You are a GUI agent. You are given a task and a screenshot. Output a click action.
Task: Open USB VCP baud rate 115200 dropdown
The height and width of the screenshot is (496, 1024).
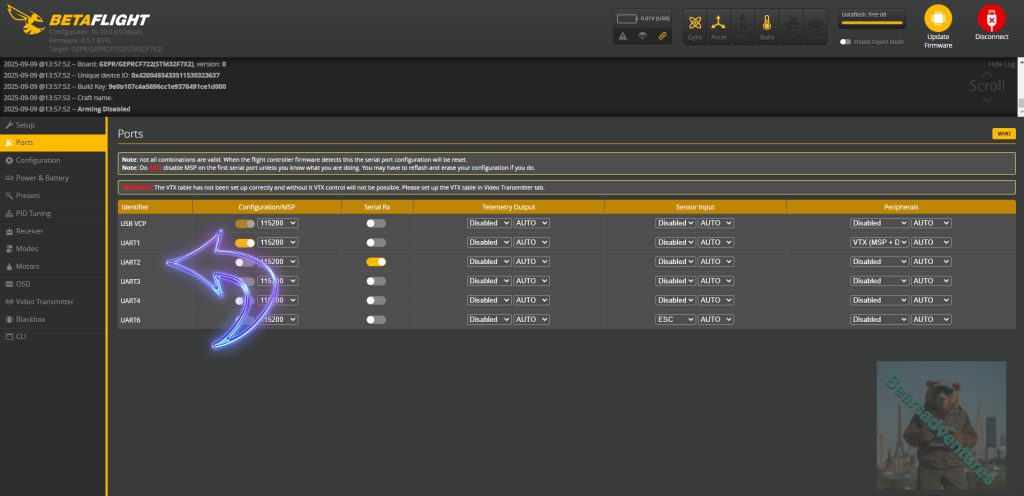tap(277, 223)
